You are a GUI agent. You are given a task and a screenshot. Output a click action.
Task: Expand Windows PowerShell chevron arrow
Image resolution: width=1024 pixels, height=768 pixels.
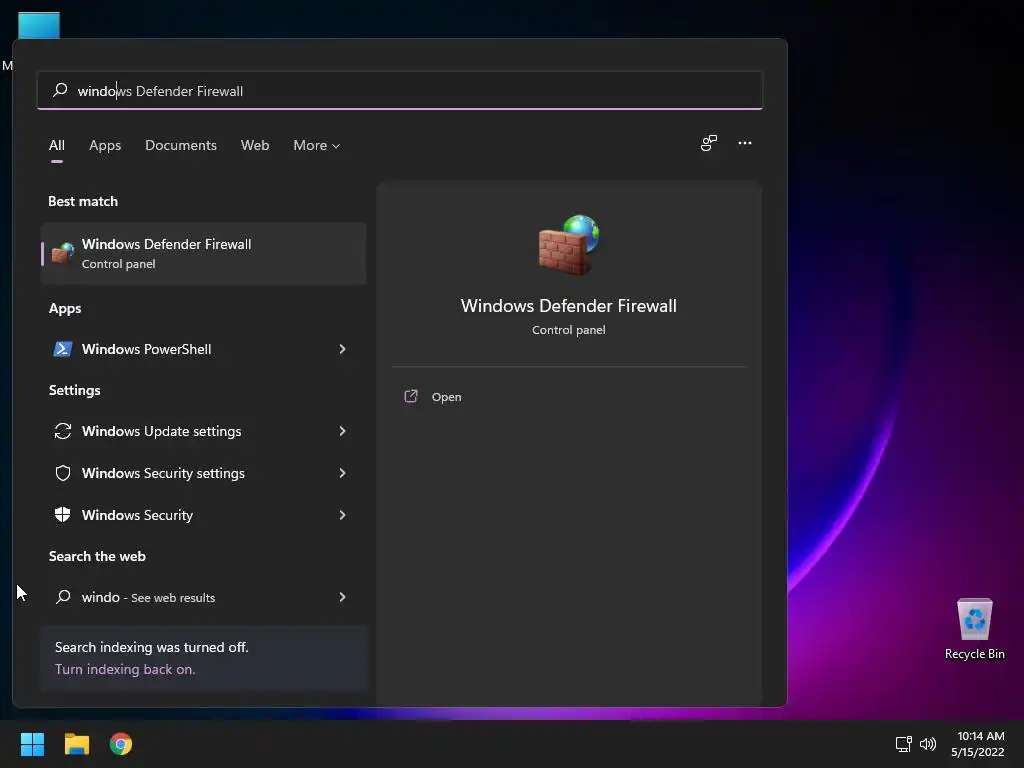(342, 349)
